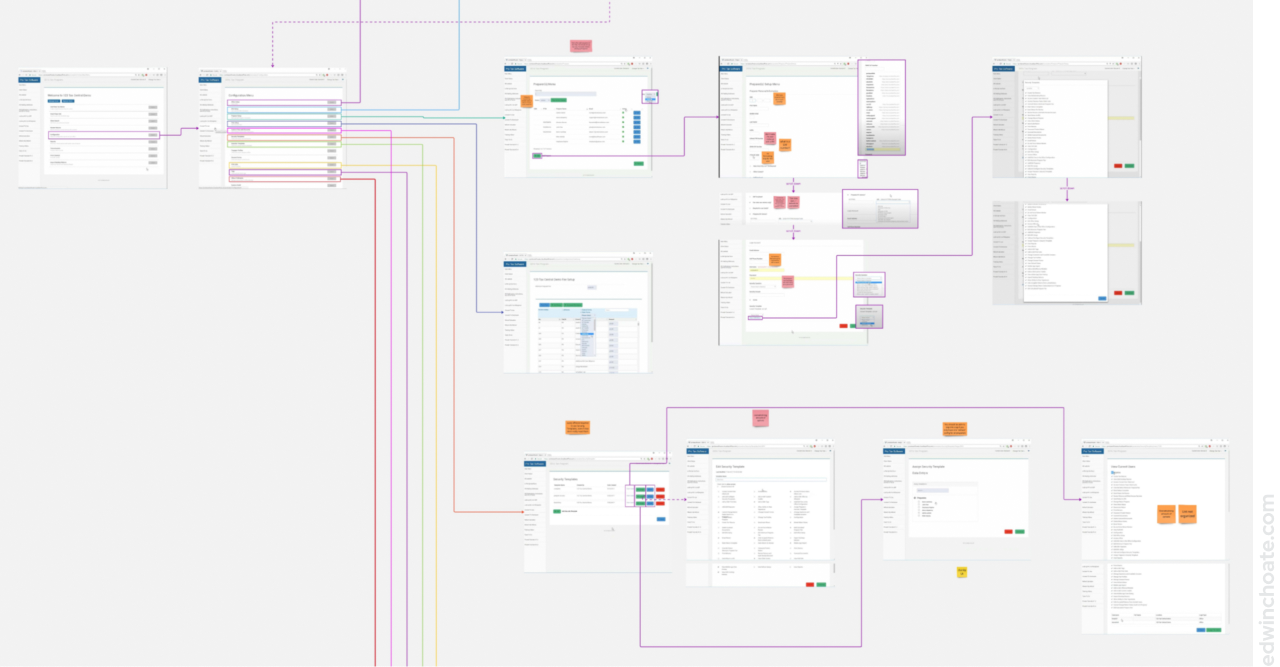Click the red button in Assign Security Template

pyautogui.click(x=1008, y=532)
